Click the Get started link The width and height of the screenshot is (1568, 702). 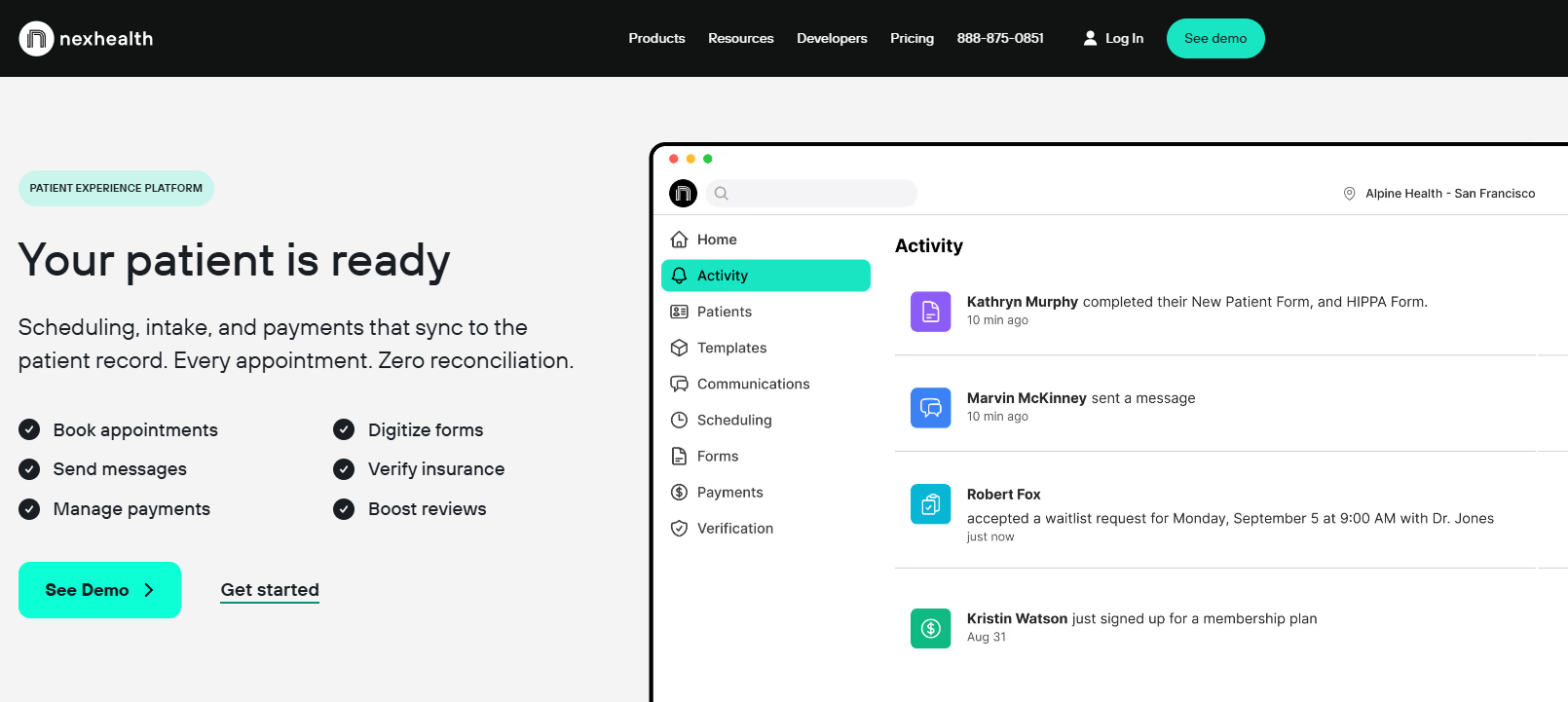coord(270,590)
